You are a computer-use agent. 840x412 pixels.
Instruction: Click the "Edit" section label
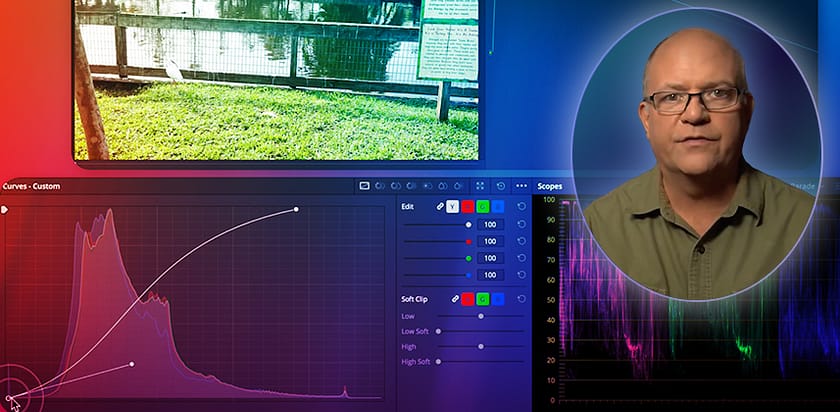click(407, 206)
